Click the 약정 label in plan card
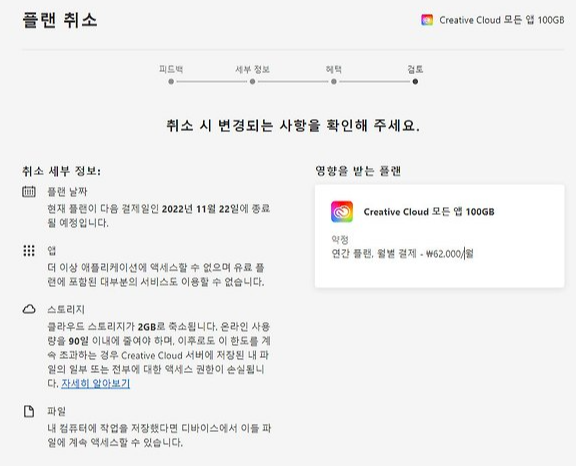Image resolution: width=576 pixels, height=466 pixels. tap(340, 239)
